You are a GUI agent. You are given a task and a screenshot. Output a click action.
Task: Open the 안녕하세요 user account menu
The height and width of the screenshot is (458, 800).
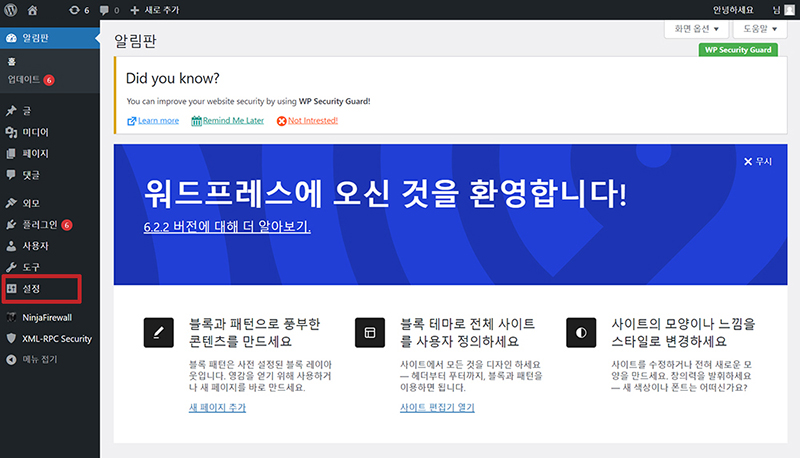pos(733,10)
